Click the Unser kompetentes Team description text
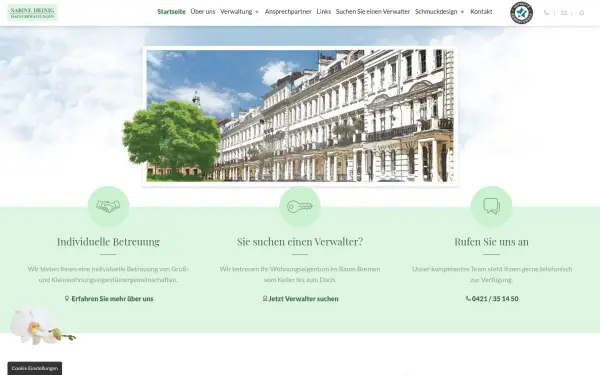This screenshot has width=600, height=375. [x=492, y=274]
